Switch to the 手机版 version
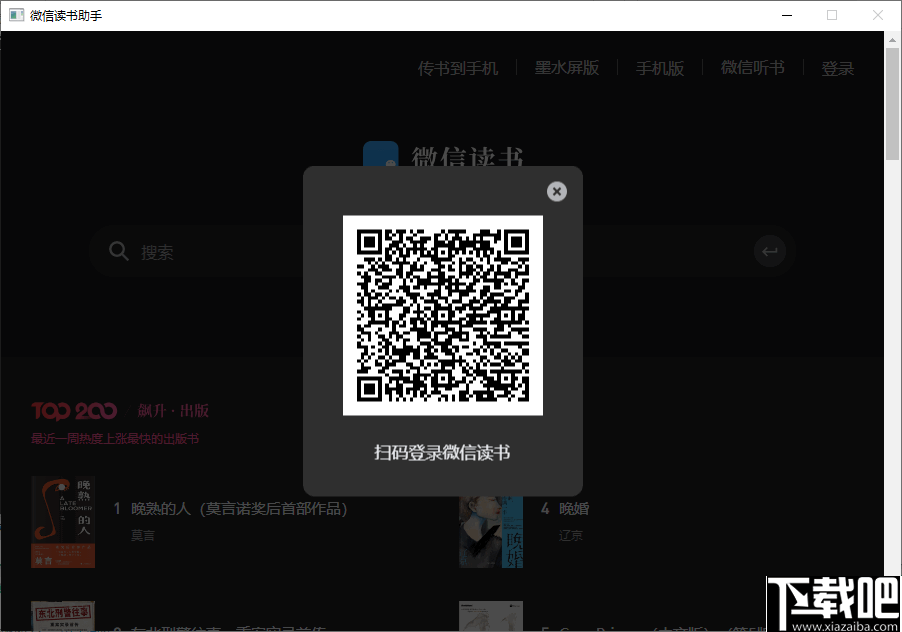The height and width of the screenshot is (632, 902). 660,68
